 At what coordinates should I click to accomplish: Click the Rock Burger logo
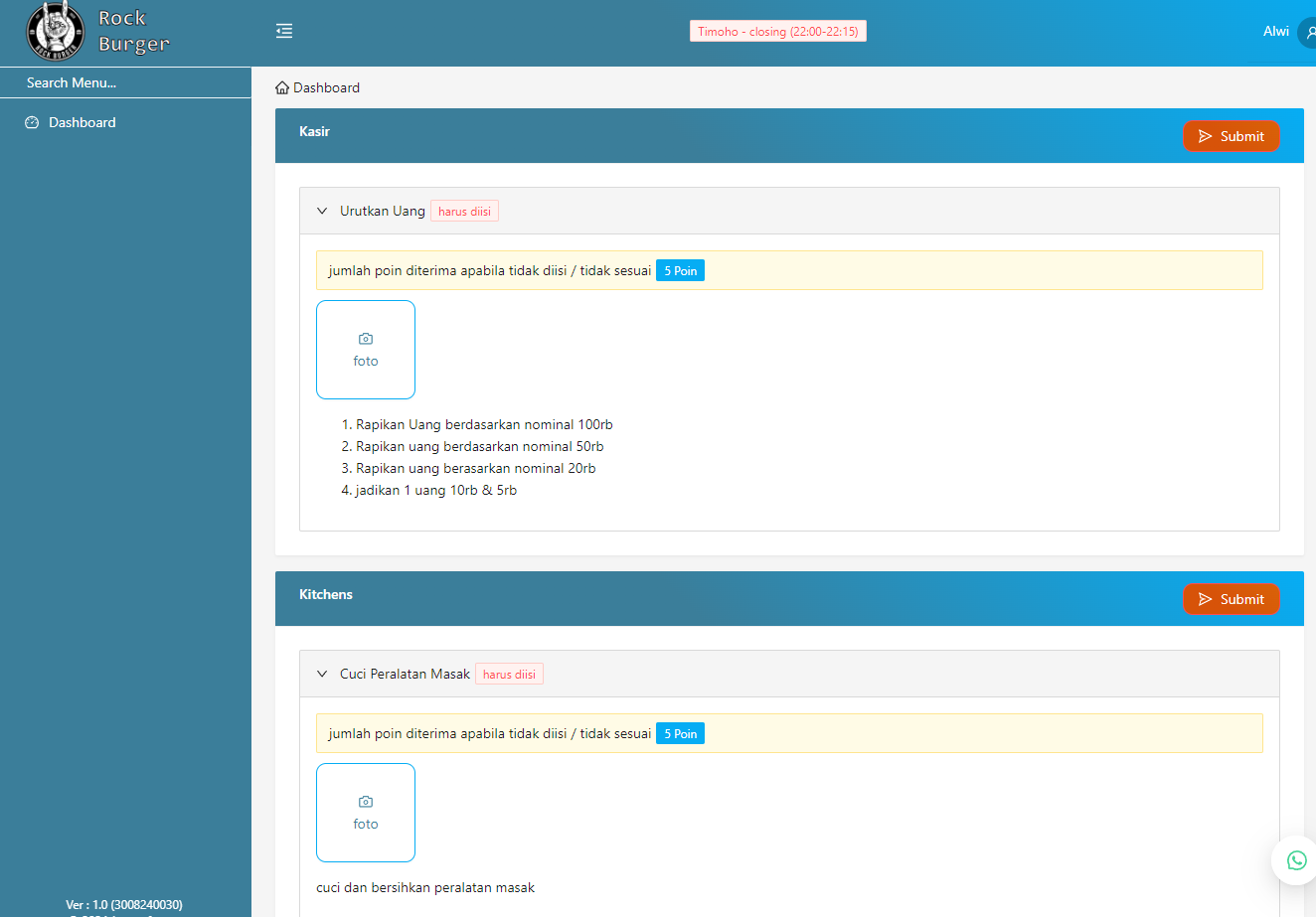pyautogui.click(x=55, y=31)
